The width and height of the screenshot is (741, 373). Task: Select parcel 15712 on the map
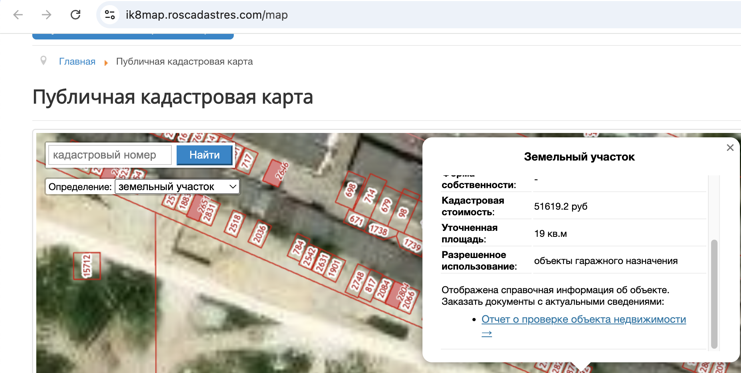[x=87, y=266]
